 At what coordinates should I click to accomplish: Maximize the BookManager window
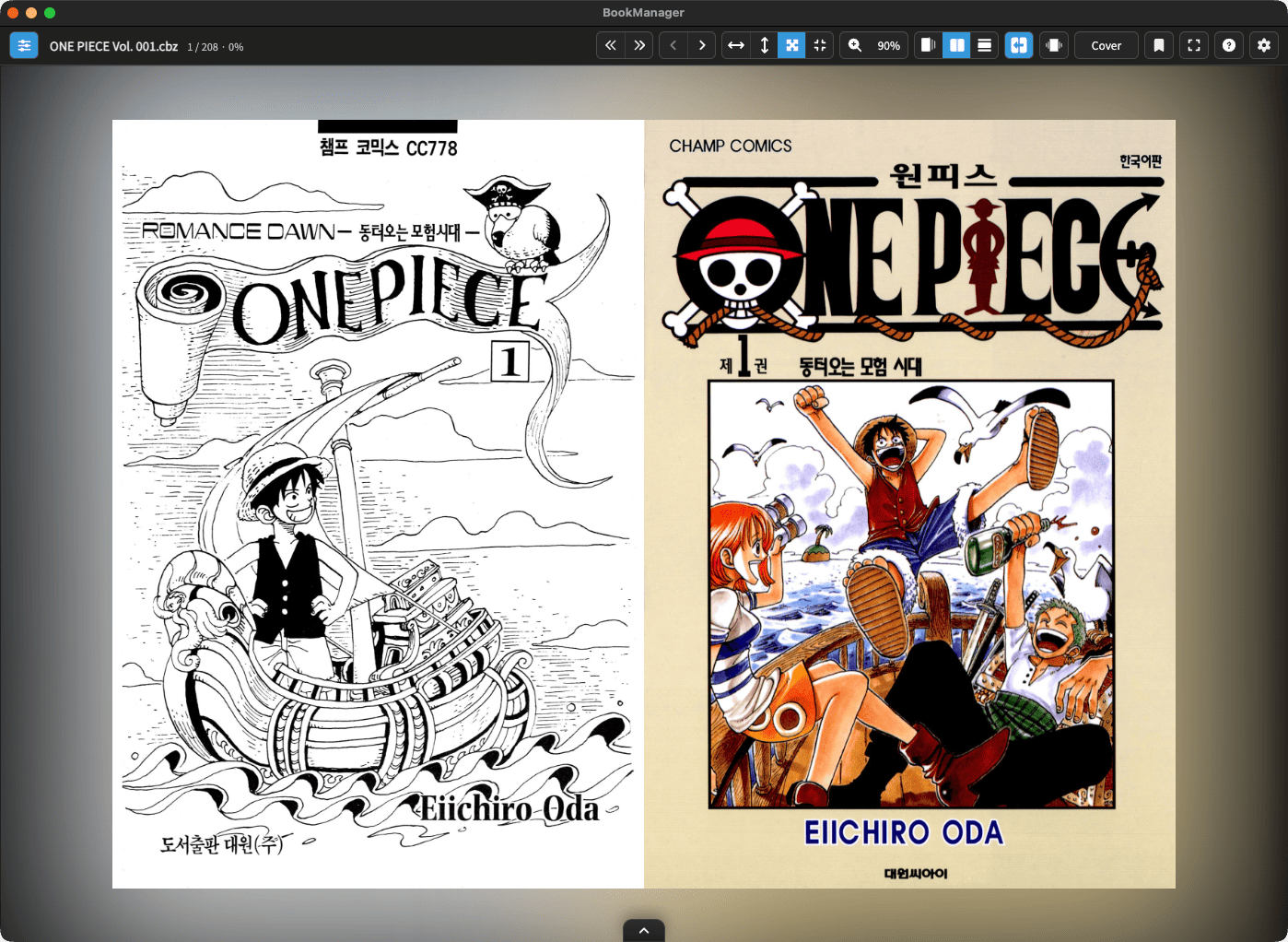pos(50,13)
